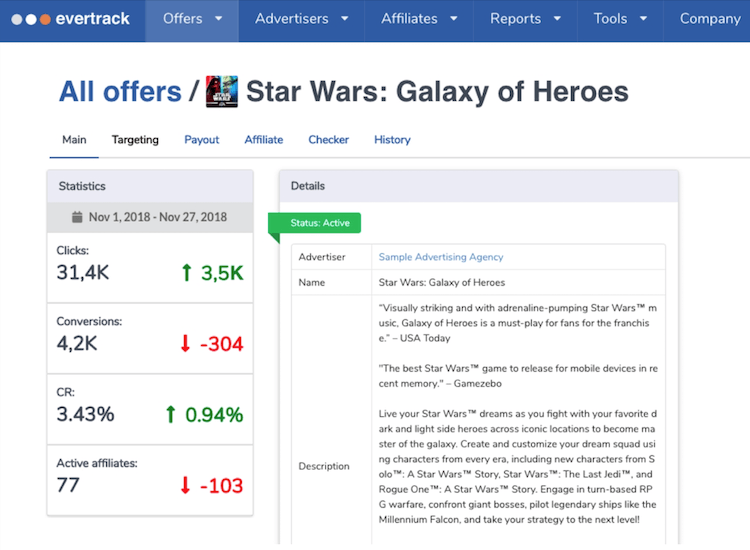
Task: Switch to the Affiliate tab
Action: click(264, 140)
